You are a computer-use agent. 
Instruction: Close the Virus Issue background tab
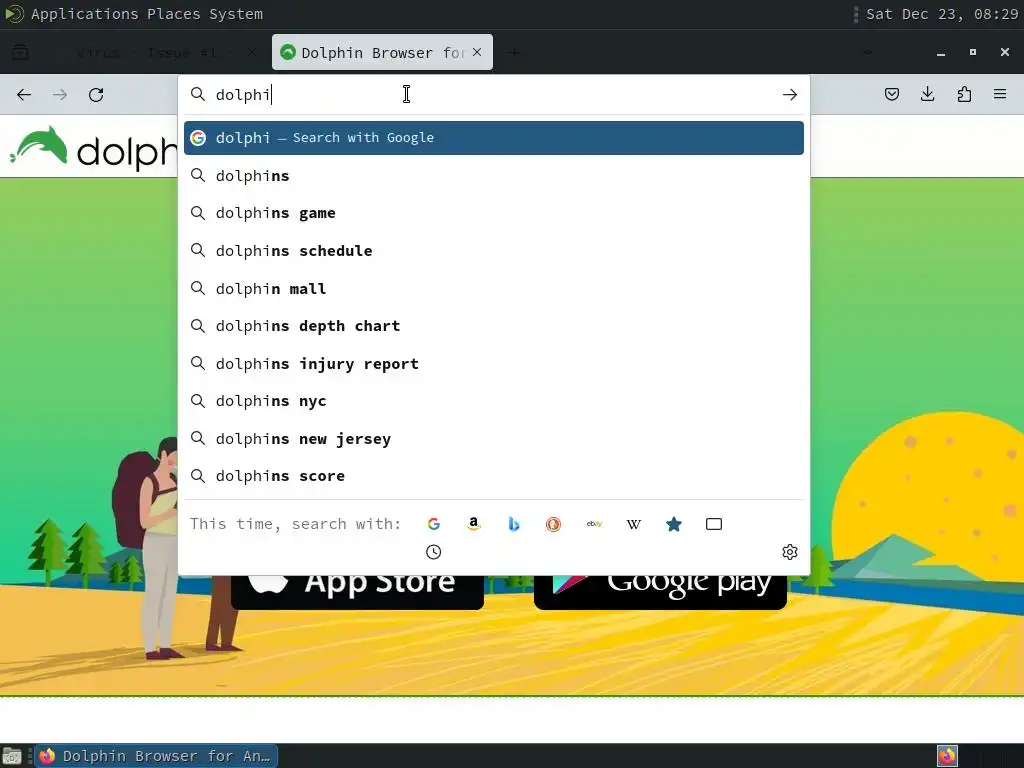pyautogui.click(x=252, y=52)
